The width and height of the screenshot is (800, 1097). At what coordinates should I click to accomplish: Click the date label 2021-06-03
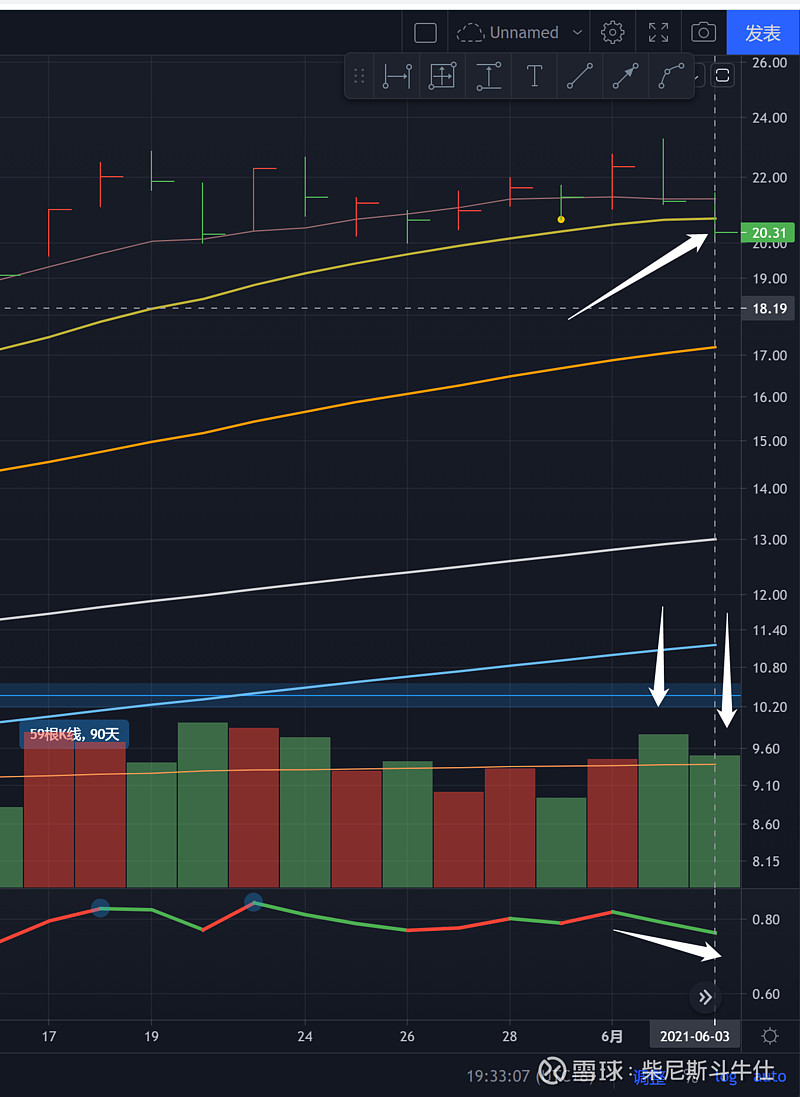[x=694, y=1036]
